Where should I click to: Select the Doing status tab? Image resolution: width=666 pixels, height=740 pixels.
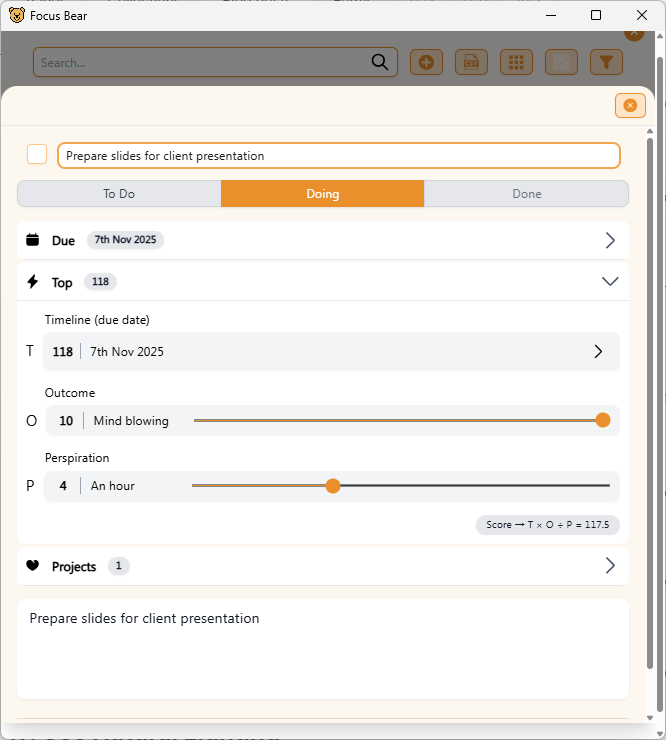click(322, 193)
